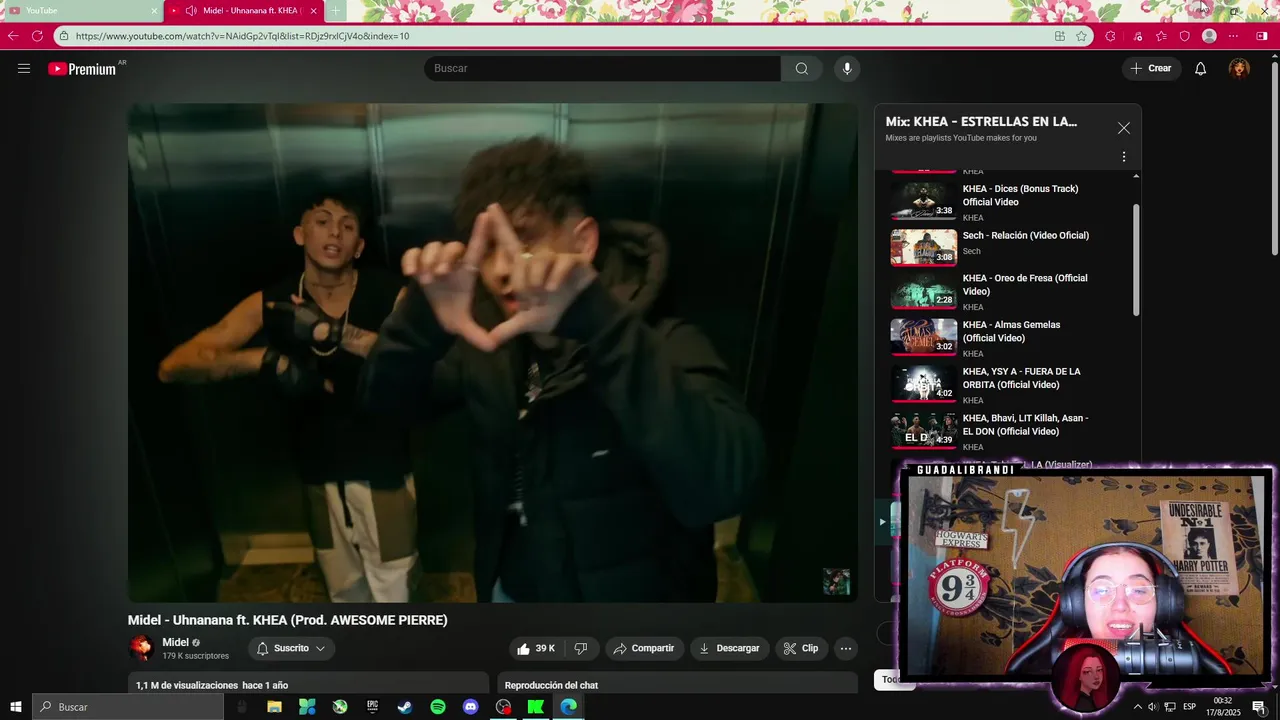
Task: Open browser essentials shield icon
Action: point(1185,36)
